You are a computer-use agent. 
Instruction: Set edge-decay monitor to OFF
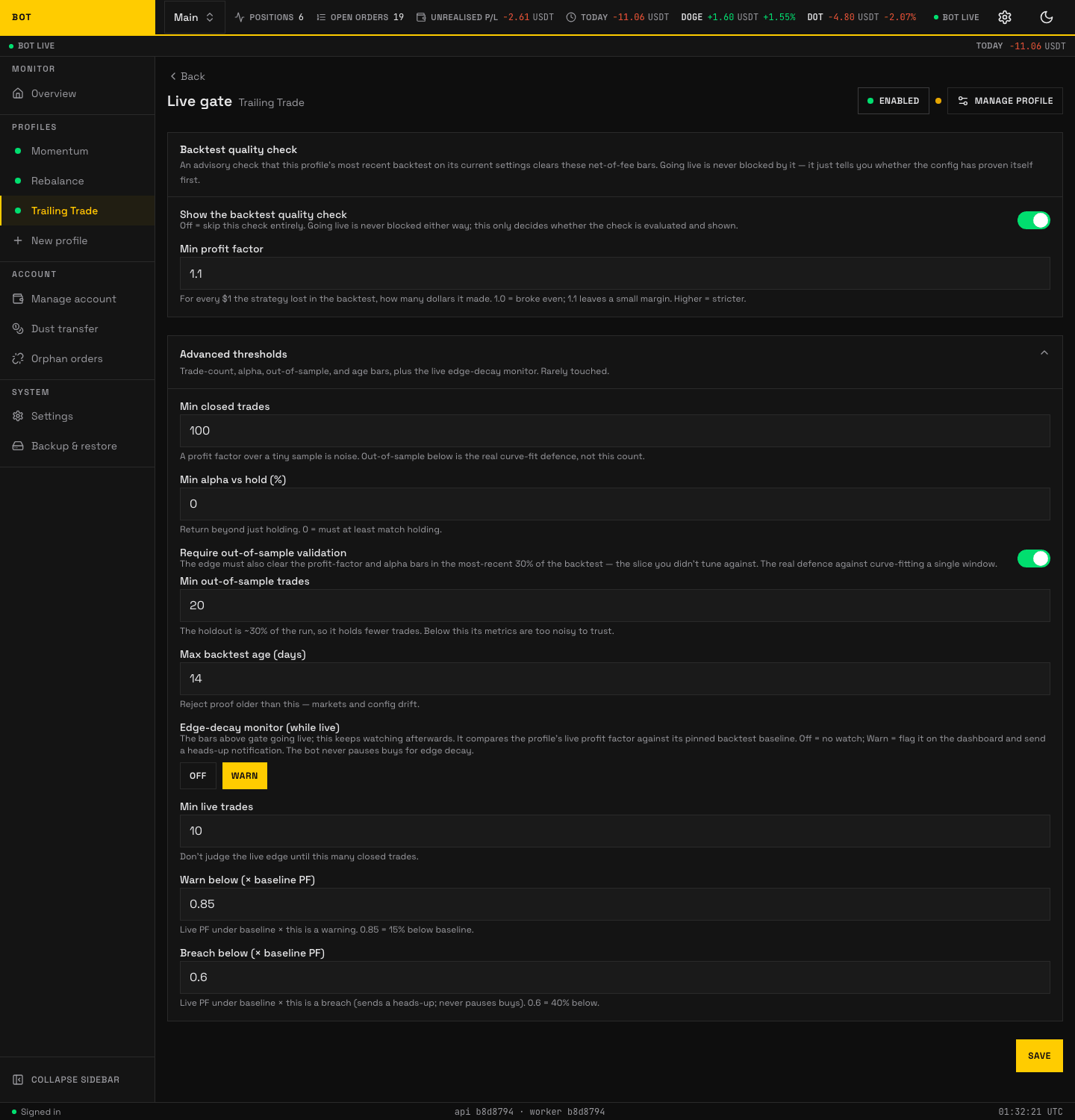(x=198, y=776)
